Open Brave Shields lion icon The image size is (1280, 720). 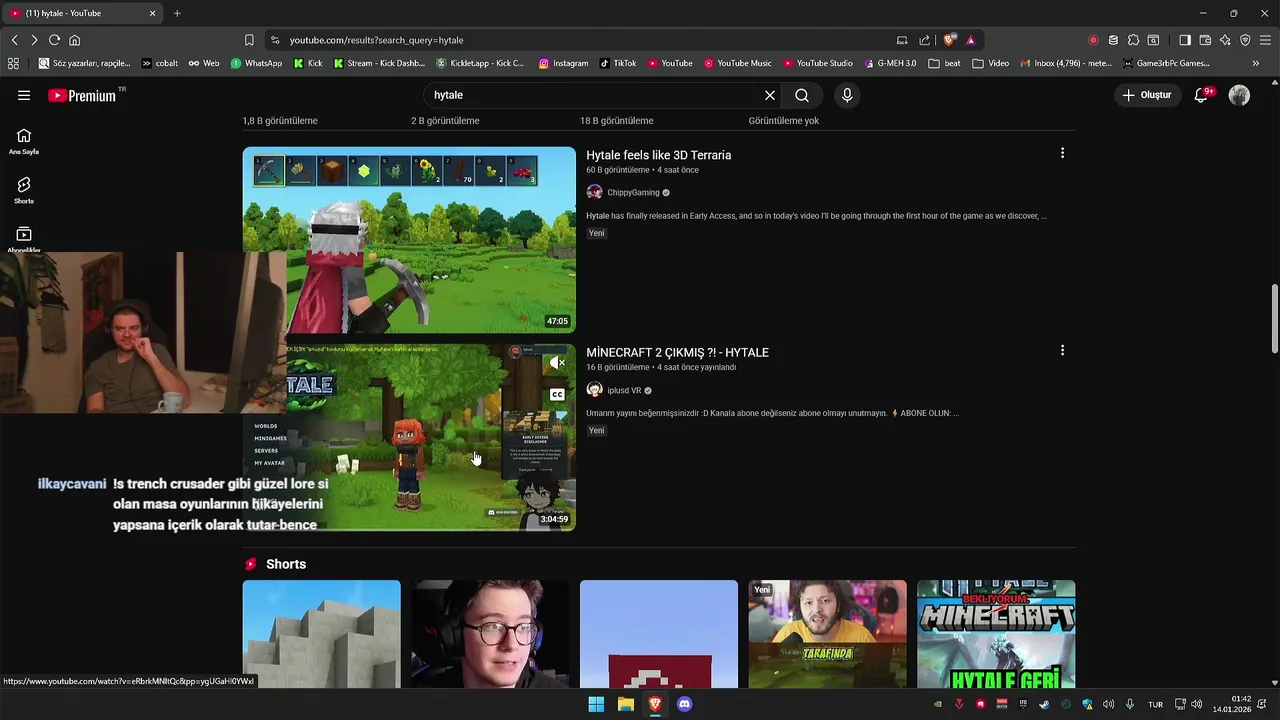pyautogui.click(x=949, y=40)
